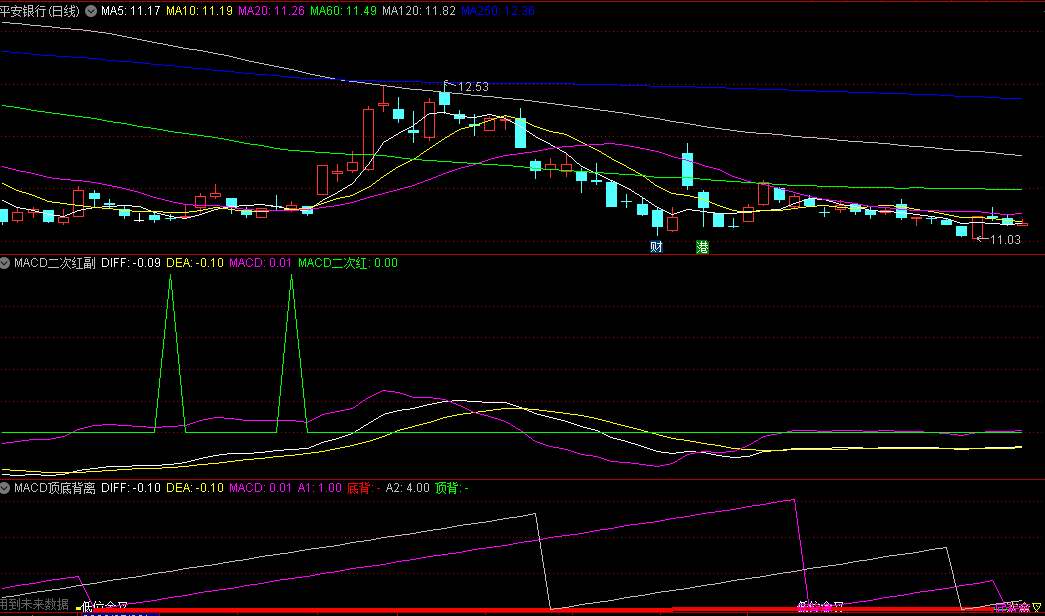Click the A1: 1.00 value
The height and width of the screenshot is (616, 1045).
point(319,487)
